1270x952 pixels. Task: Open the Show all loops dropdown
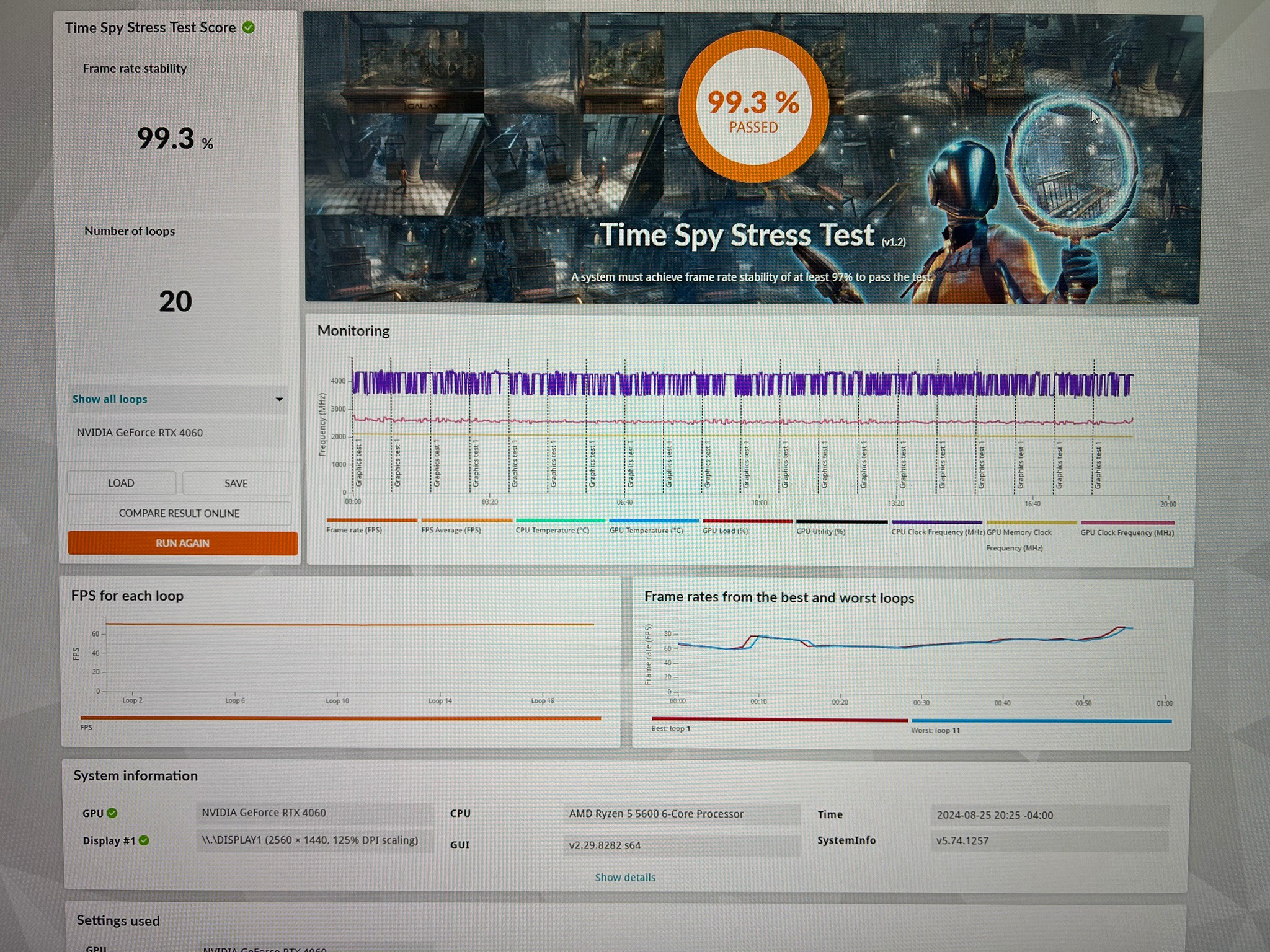(x=178, y=399)
